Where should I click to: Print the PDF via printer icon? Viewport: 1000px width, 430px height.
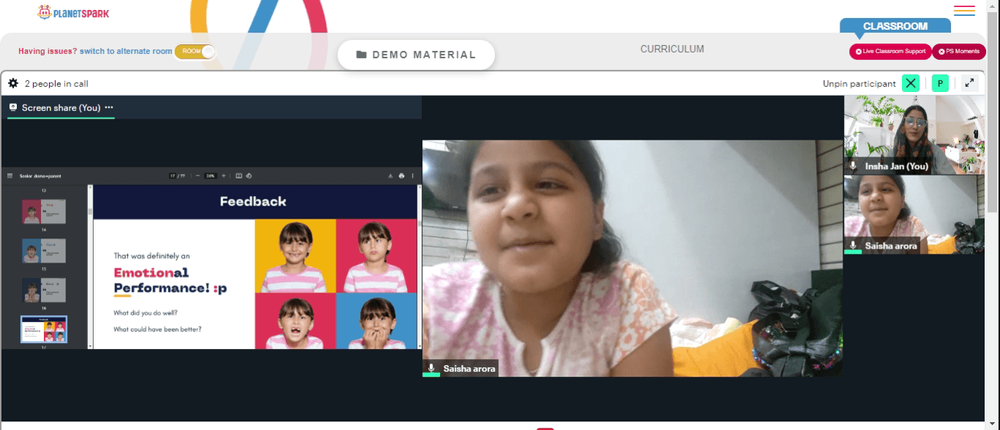[x=401, y=175]
